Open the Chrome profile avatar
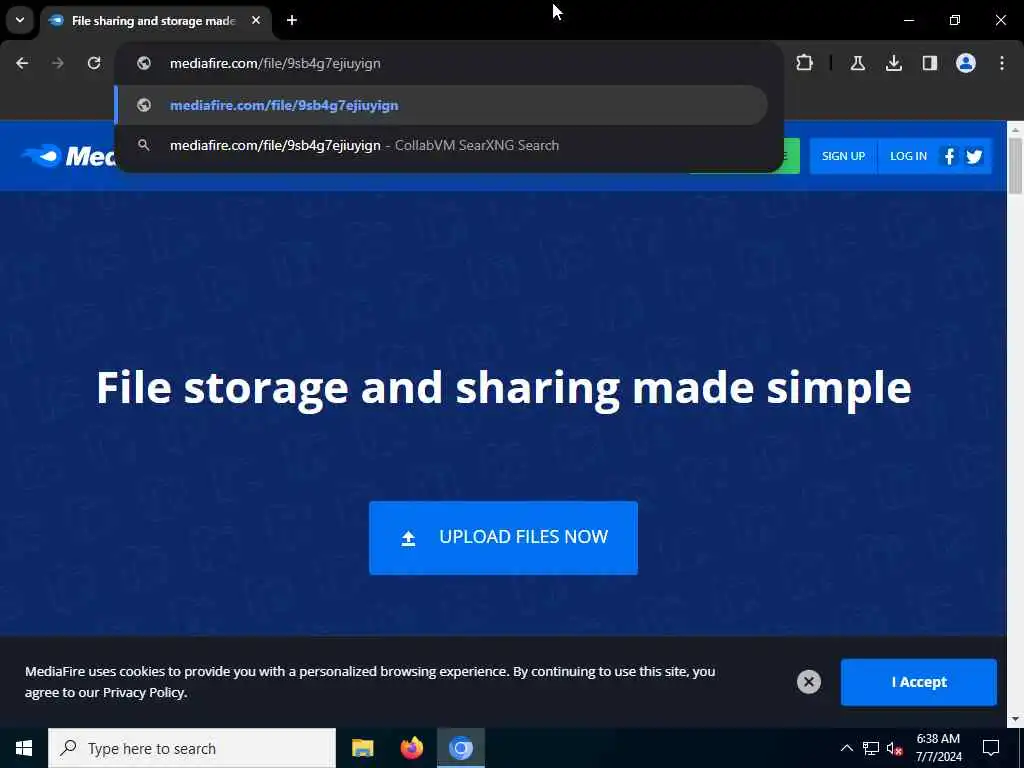 pyautogui.click(x=966, y=63)
